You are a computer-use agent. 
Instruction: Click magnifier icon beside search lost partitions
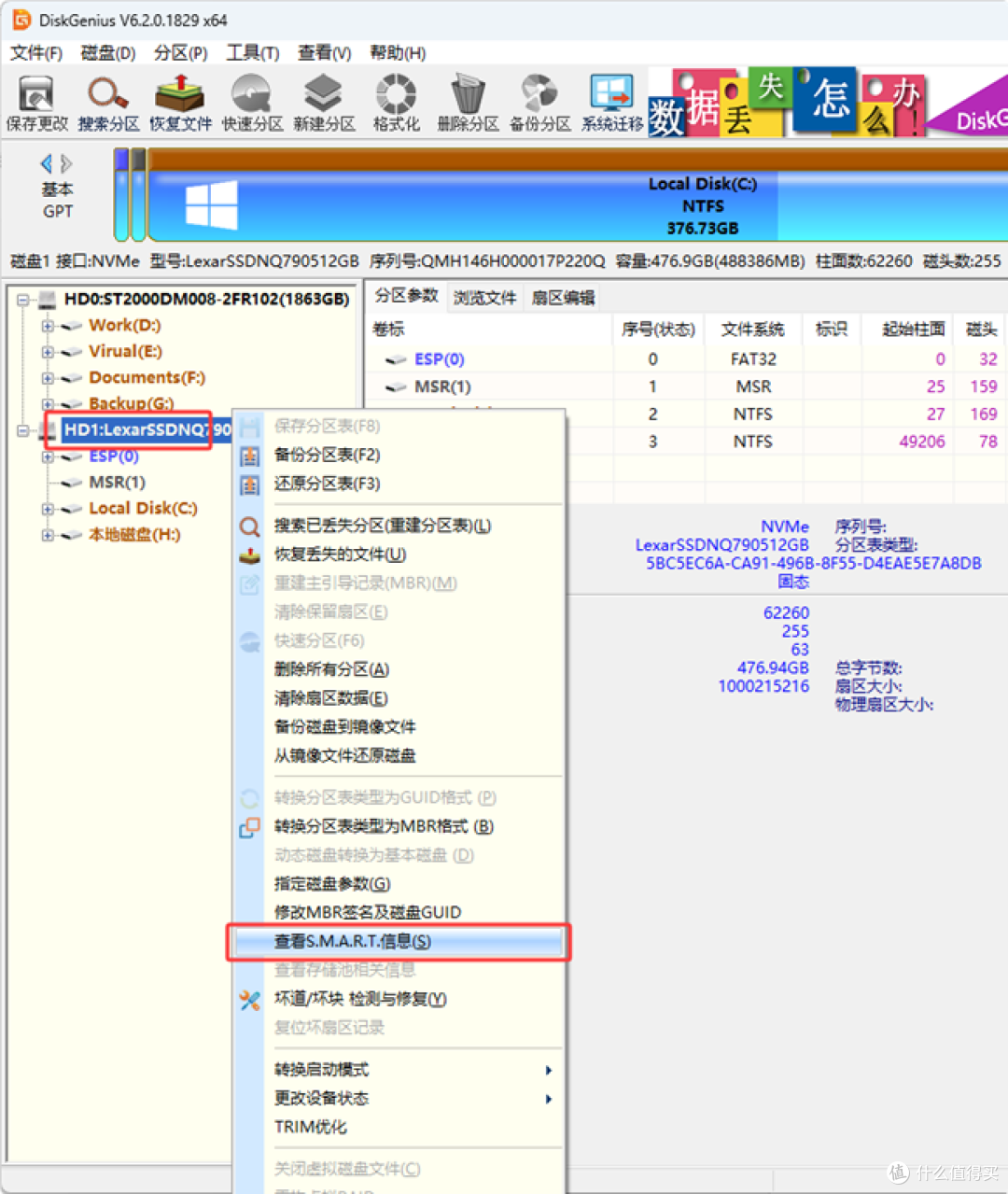[x=250, y=527]
